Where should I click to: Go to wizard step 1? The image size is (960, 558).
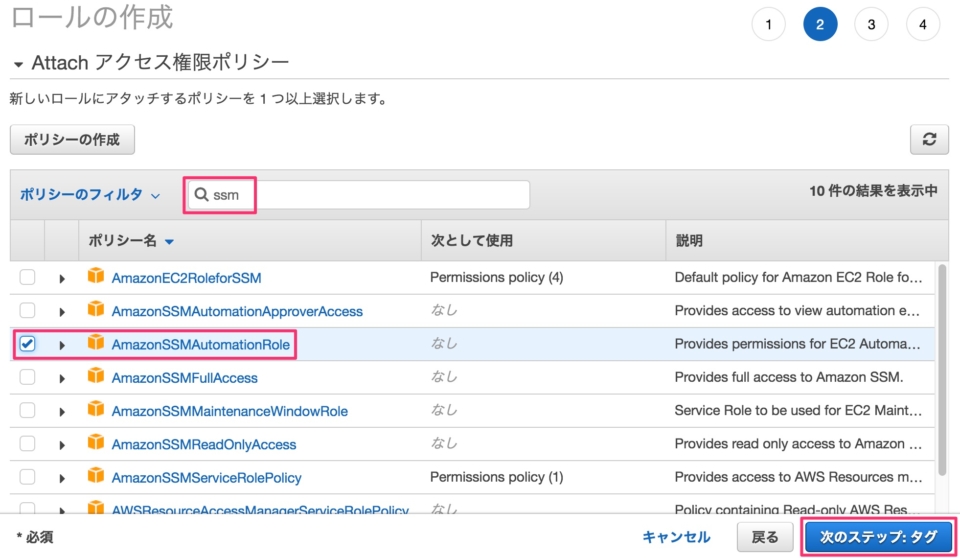[x=768, y=25]
